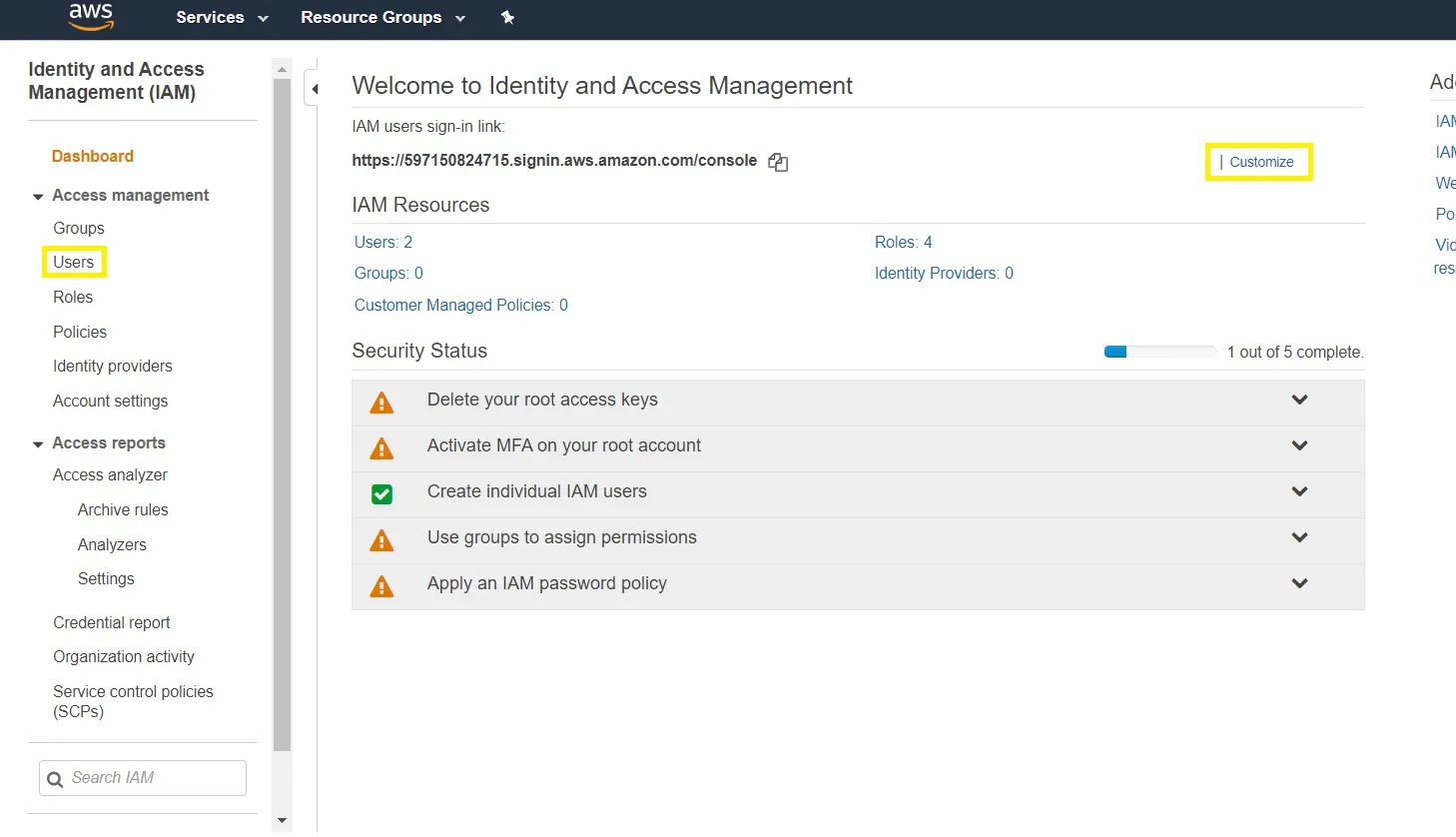Click the warning icon beside Use groups to assign permissions

(381, 540)
